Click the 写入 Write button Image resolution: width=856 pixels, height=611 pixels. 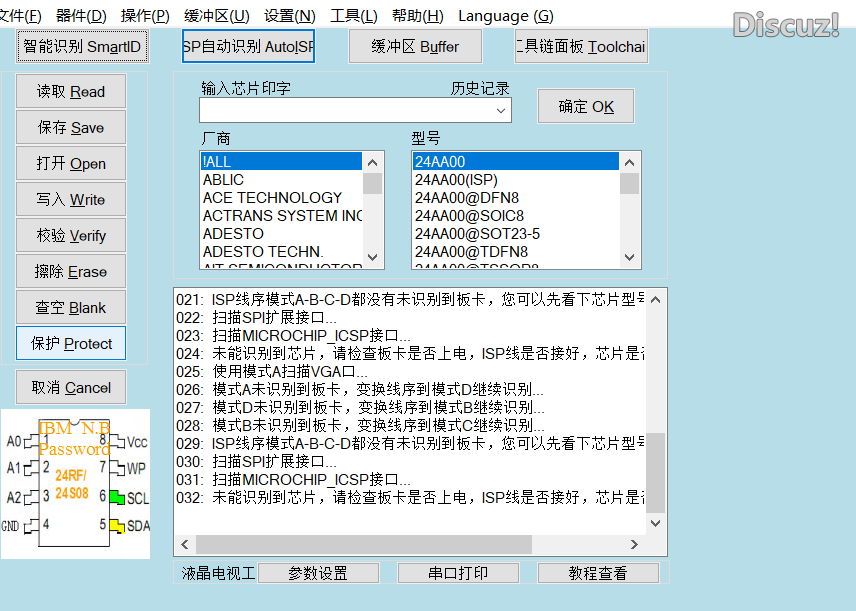click(x=71, y=200)
